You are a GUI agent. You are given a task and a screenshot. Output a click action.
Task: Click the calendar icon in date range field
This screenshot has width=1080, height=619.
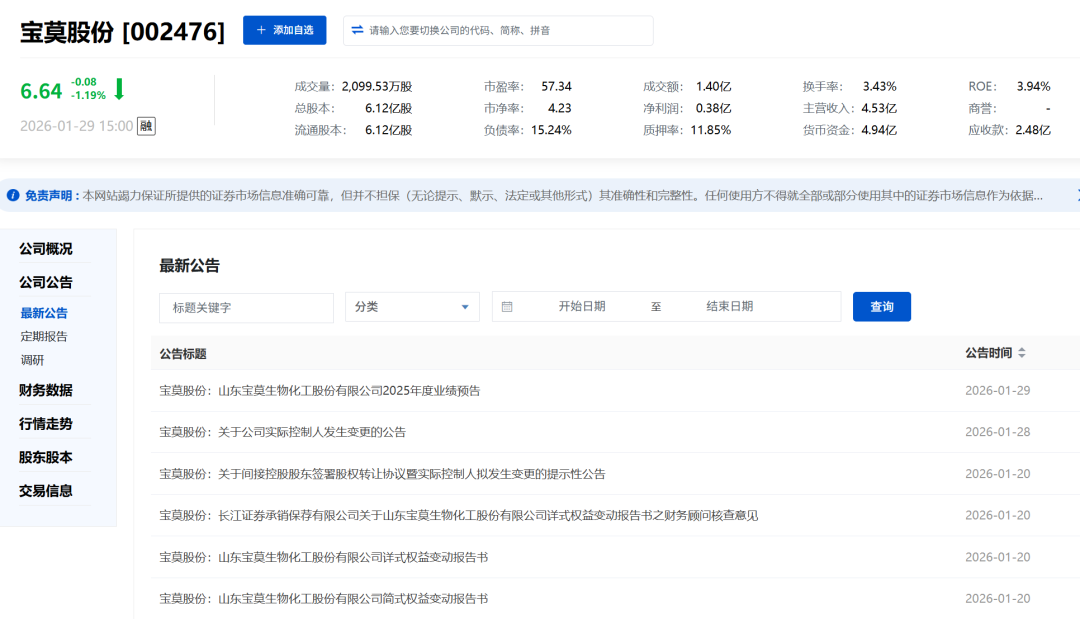point(507,307)
